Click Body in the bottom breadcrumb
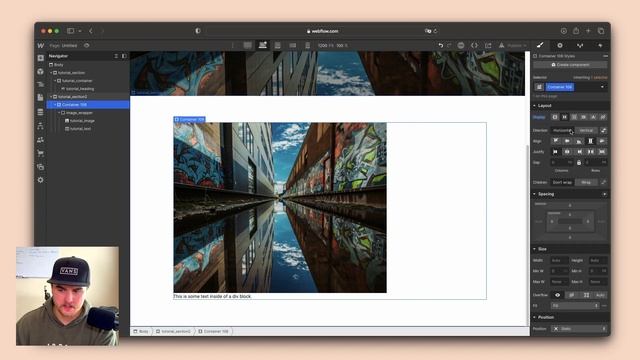 click(141, 331)
